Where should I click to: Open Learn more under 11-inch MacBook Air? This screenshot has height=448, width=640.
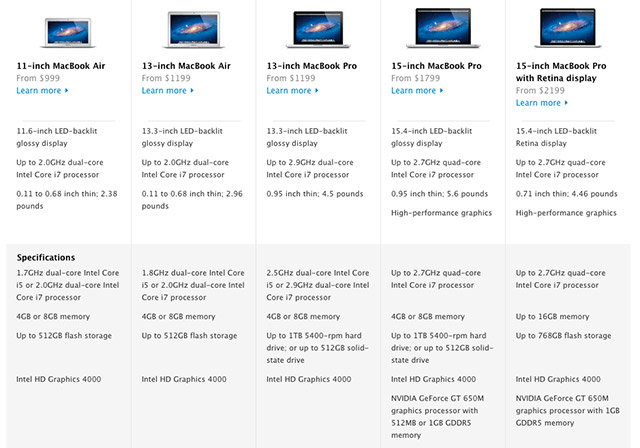38,91
